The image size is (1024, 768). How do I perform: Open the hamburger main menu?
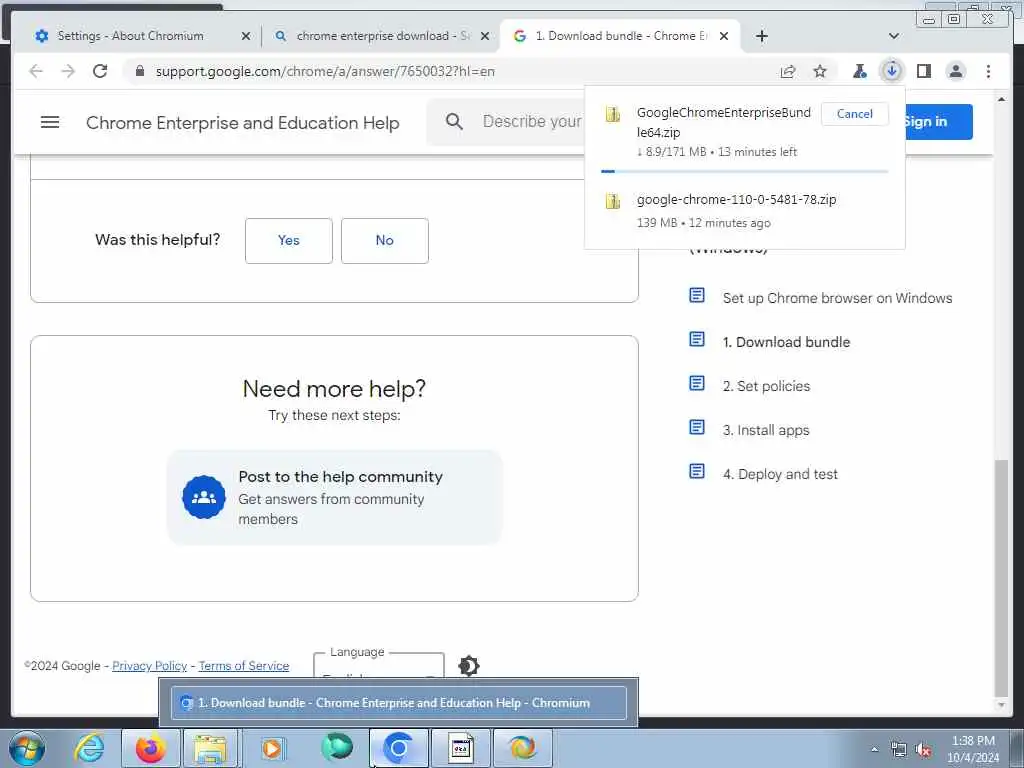[x=50, y=122]
